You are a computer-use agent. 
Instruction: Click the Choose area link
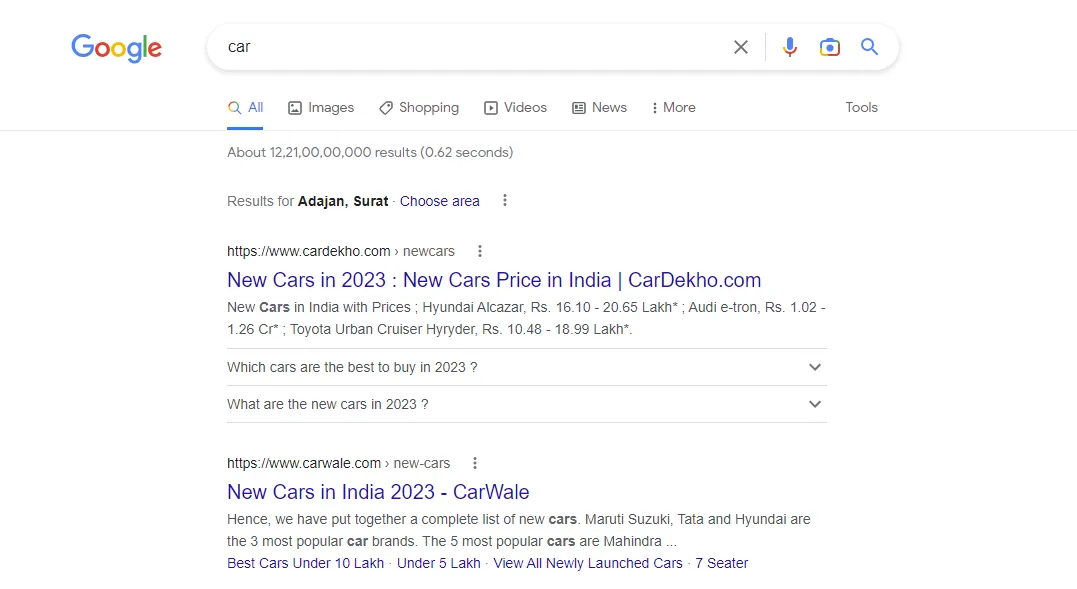[440, 201]
